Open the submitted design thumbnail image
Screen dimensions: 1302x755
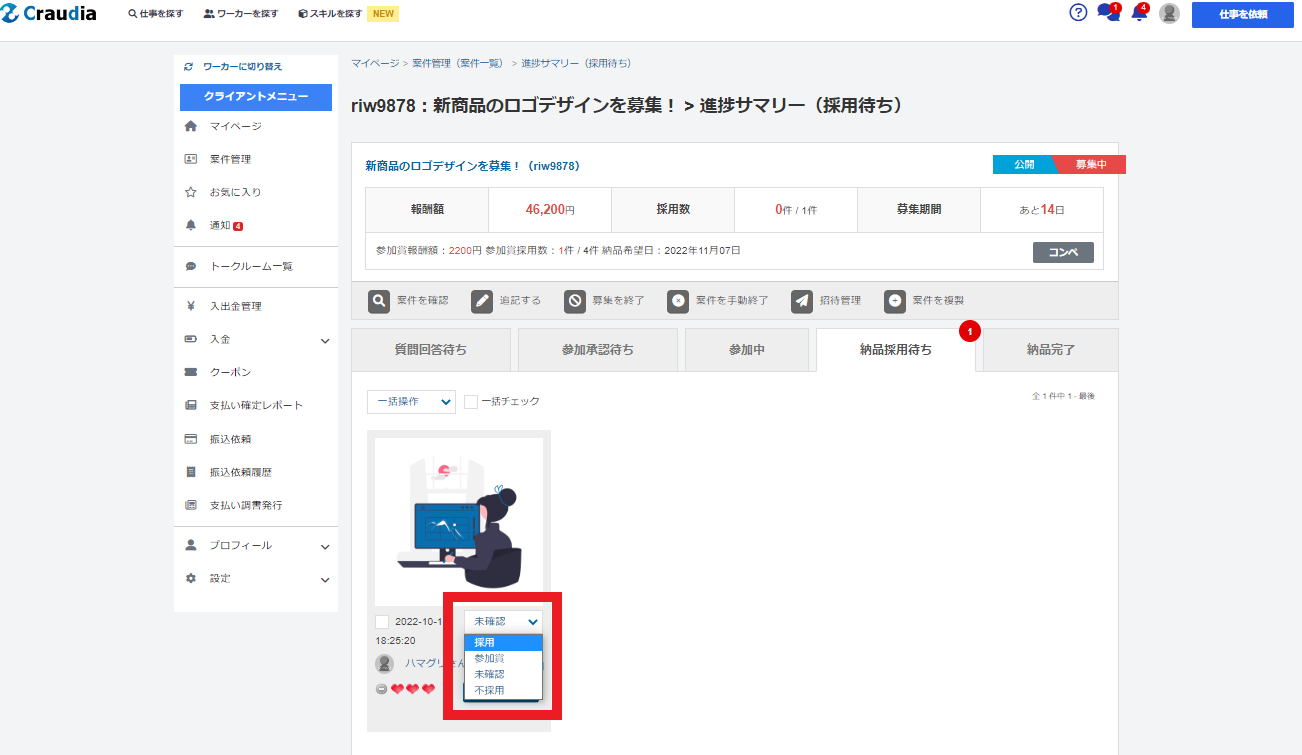click(x=459, y=520)
